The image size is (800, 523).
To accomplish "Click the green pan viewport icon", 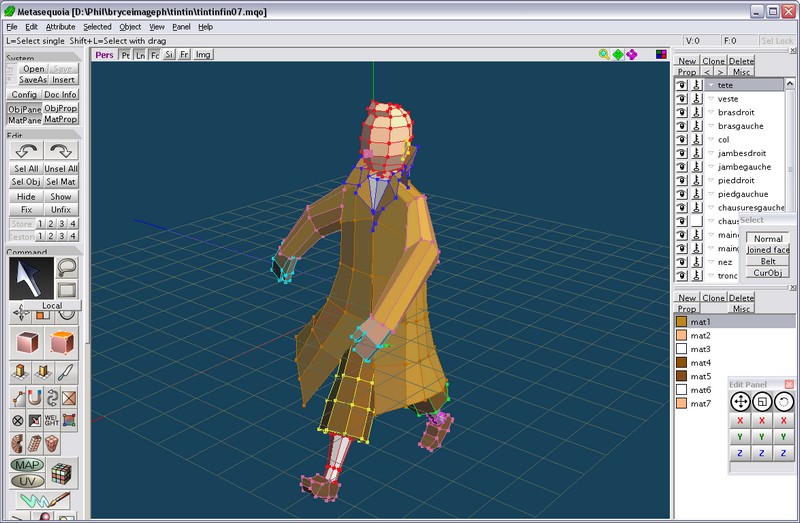I will 618,55.
